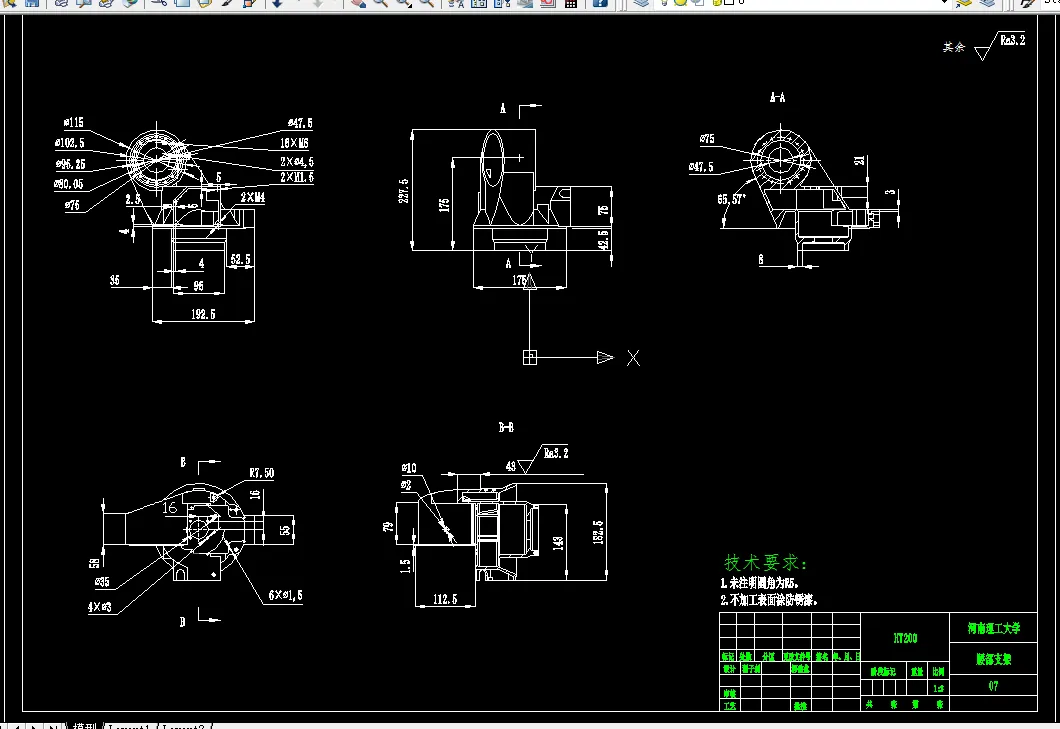Select top-right Ra3.2 surface roughness symbol

click(1001, 45)
